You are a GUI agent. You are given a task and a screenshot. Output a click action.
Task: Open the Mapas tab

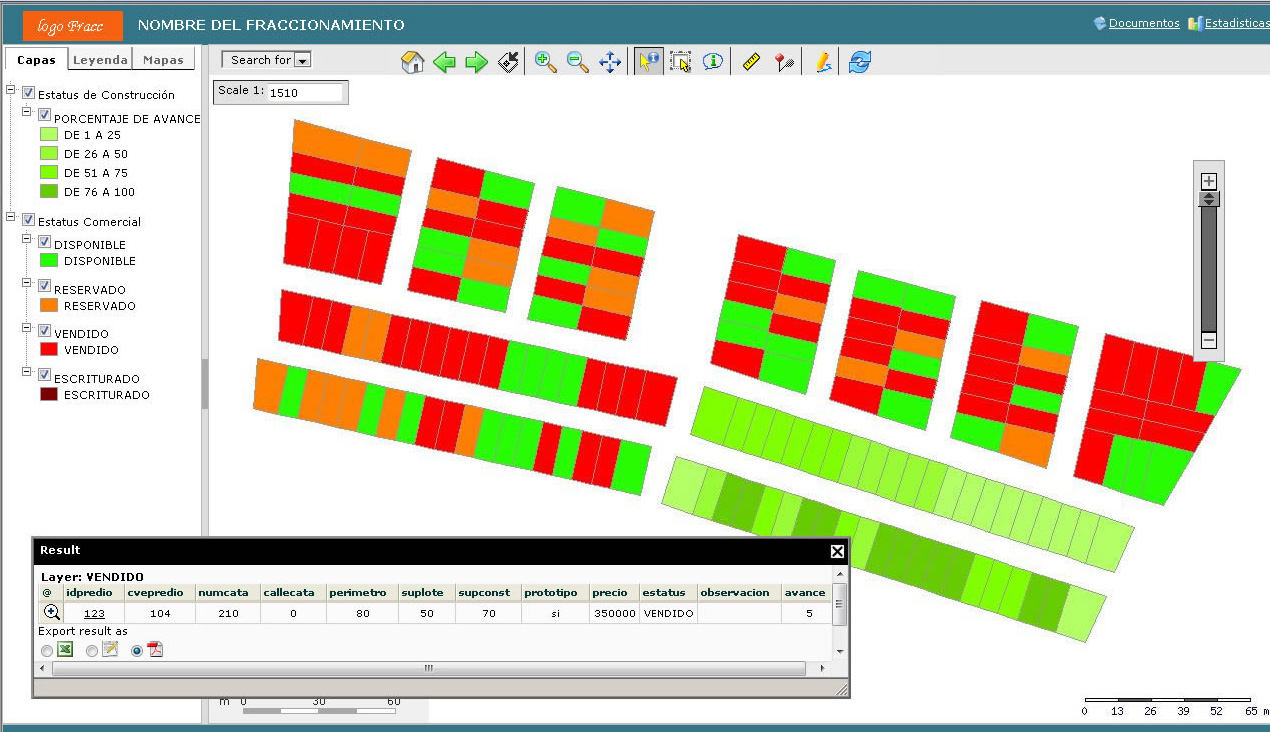coord(163,60)
